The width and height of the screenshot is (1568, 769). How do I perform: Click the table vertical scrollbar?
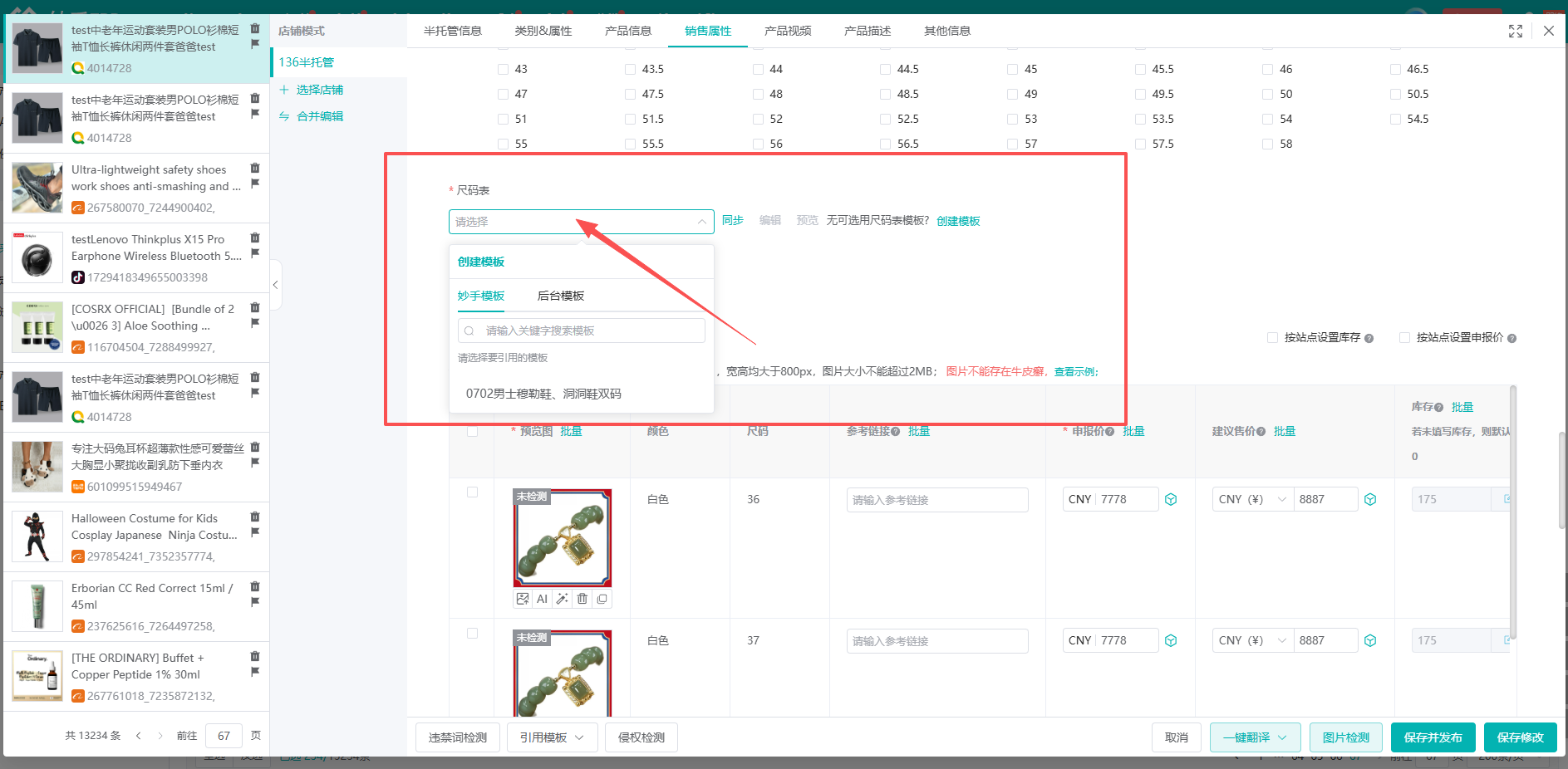[x=1513, y=511]
